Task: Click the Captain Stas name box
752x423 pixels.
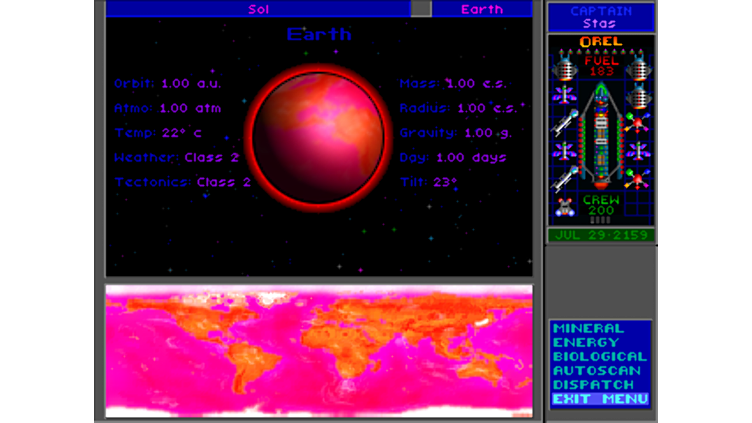Action: [x=601, y=16]
